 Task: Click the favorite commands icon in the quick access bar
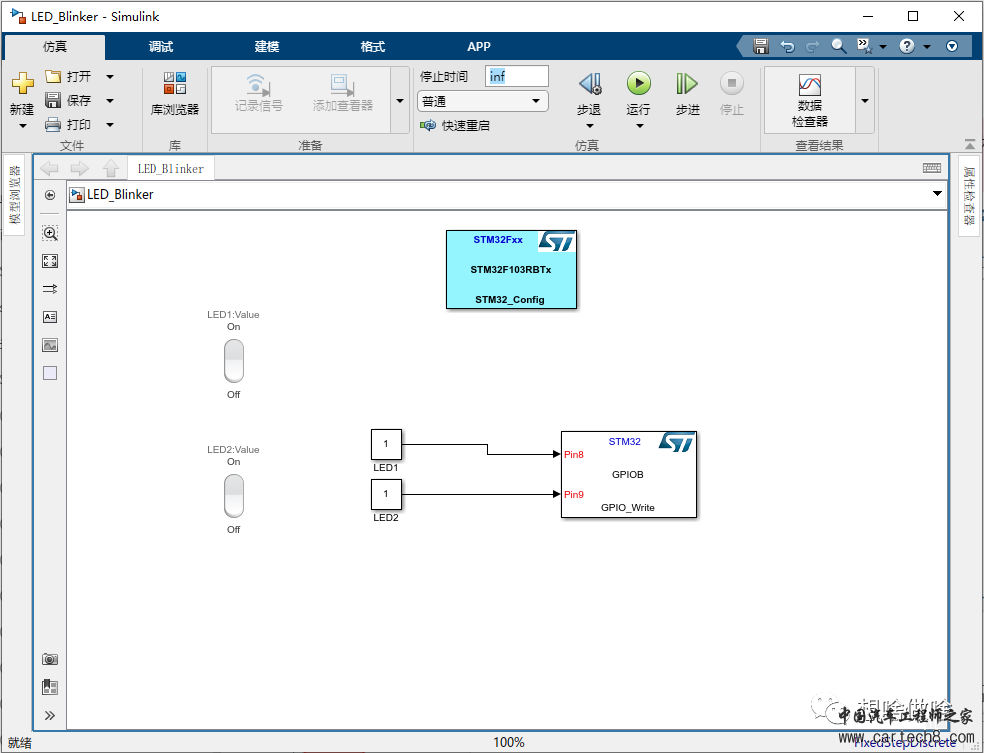point(865,46)
